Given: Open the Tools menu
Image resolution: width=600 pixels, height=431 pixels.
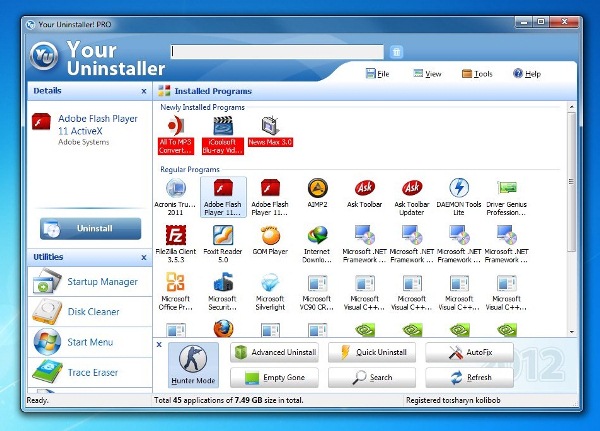Looking at the screenshot, I should point(477,73).
